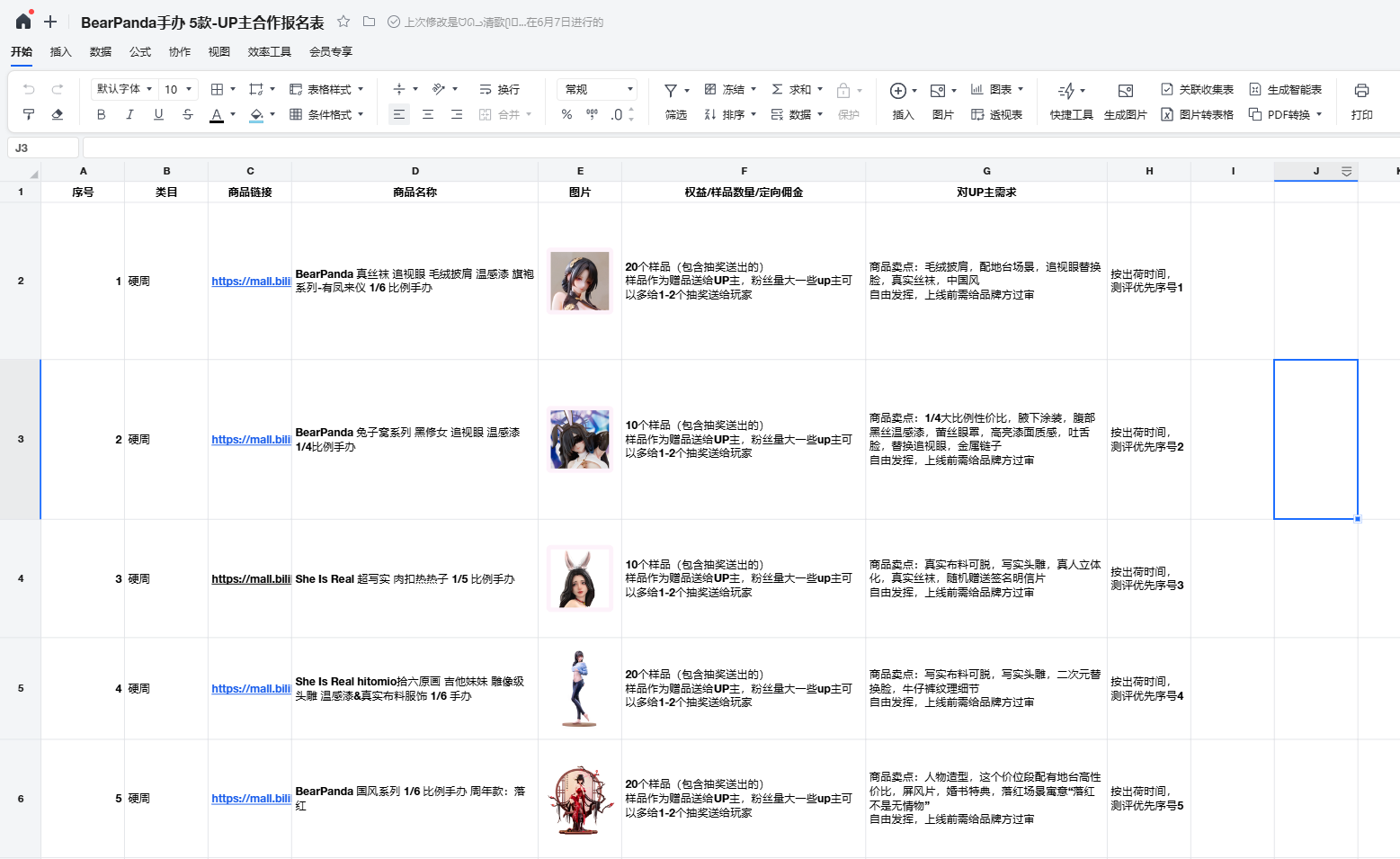Align text to the left

click(x=399, y=114)
